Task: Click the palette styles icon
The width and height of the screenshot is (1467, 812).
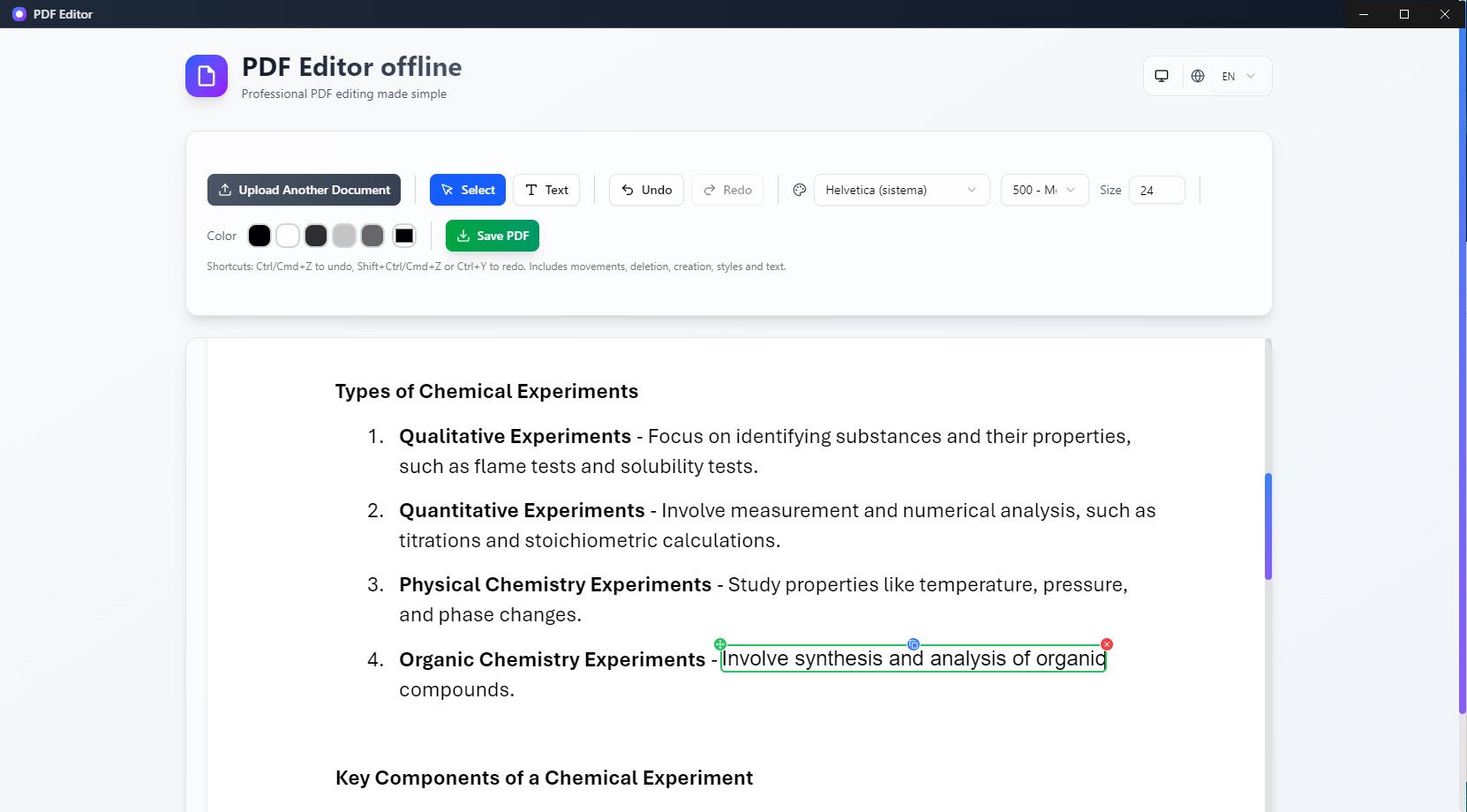Action: (x=800, y=190)
